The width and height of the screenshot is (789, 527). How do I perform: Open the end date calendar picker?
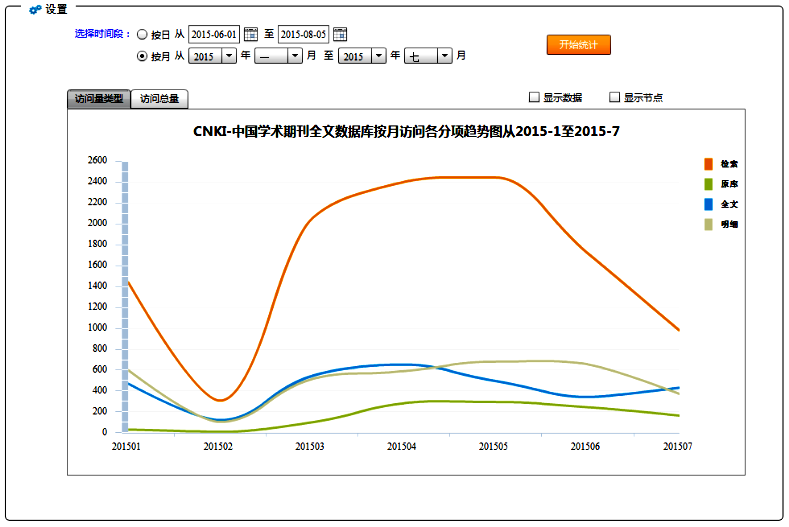[340, 34]
